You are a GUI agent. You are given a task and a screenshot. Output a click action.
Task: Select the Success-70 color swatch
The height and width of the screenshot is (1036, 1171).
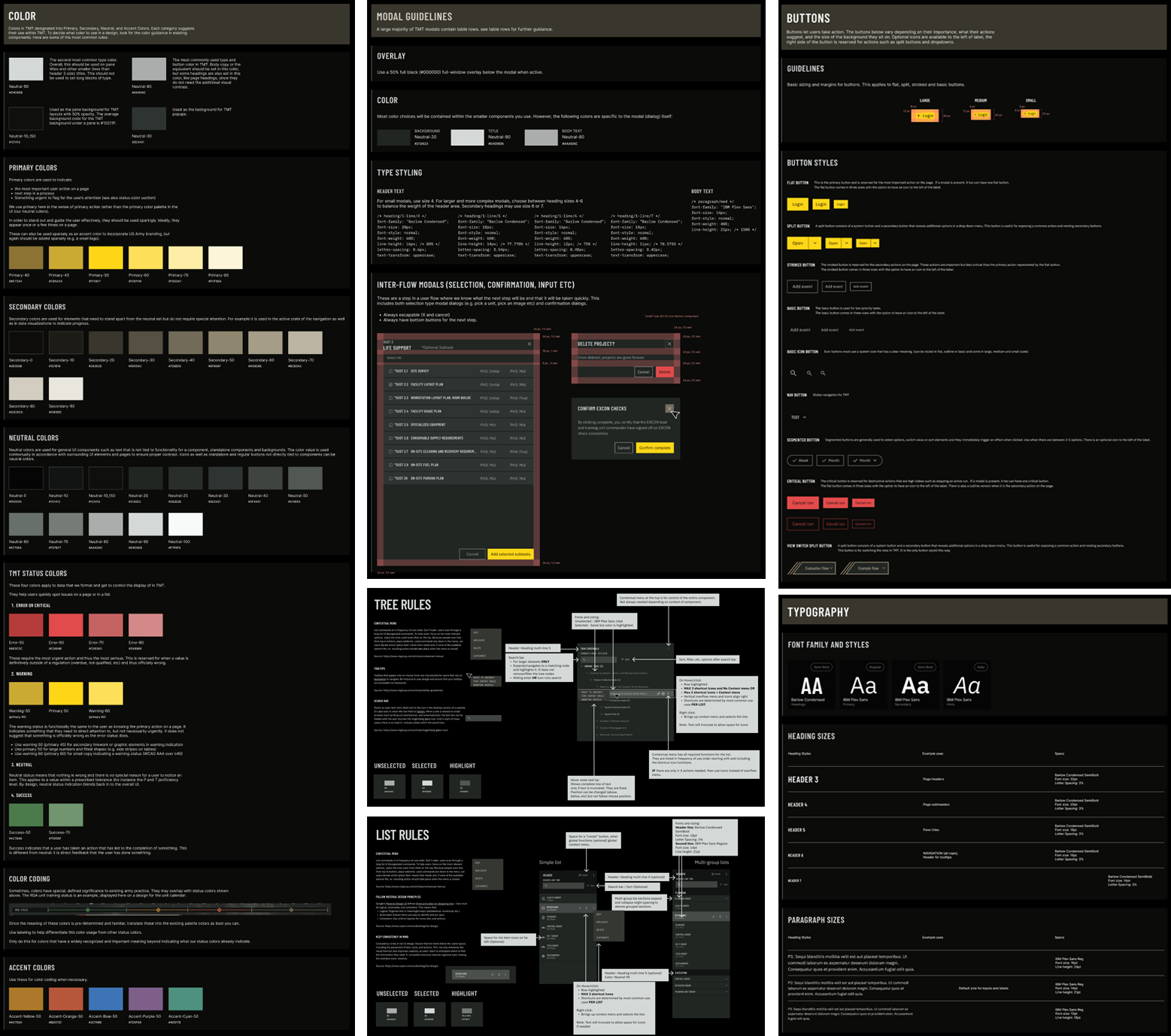click(x=66, y=814)
